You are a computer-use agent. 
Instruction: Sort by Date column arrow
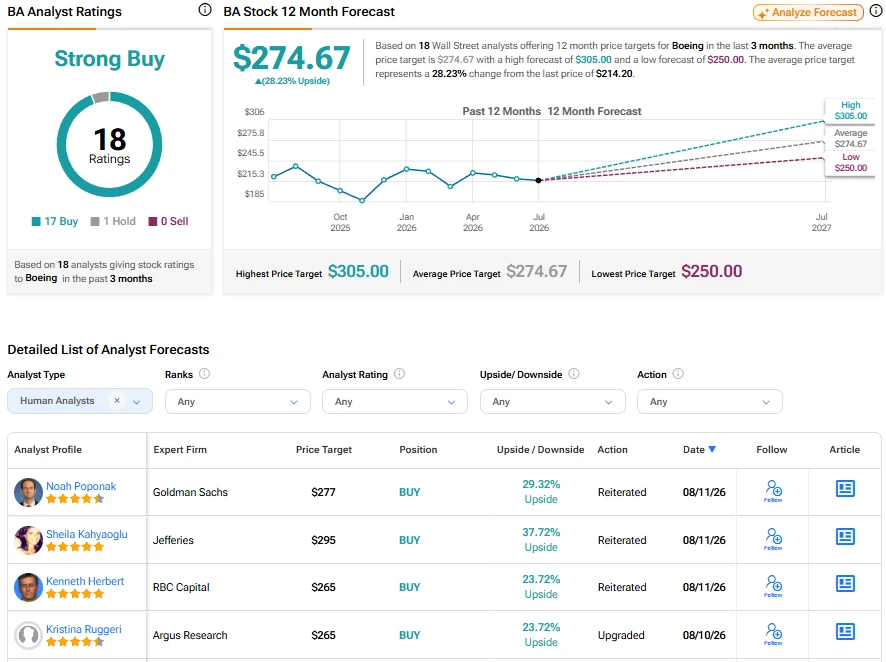[x=712, y=449]
